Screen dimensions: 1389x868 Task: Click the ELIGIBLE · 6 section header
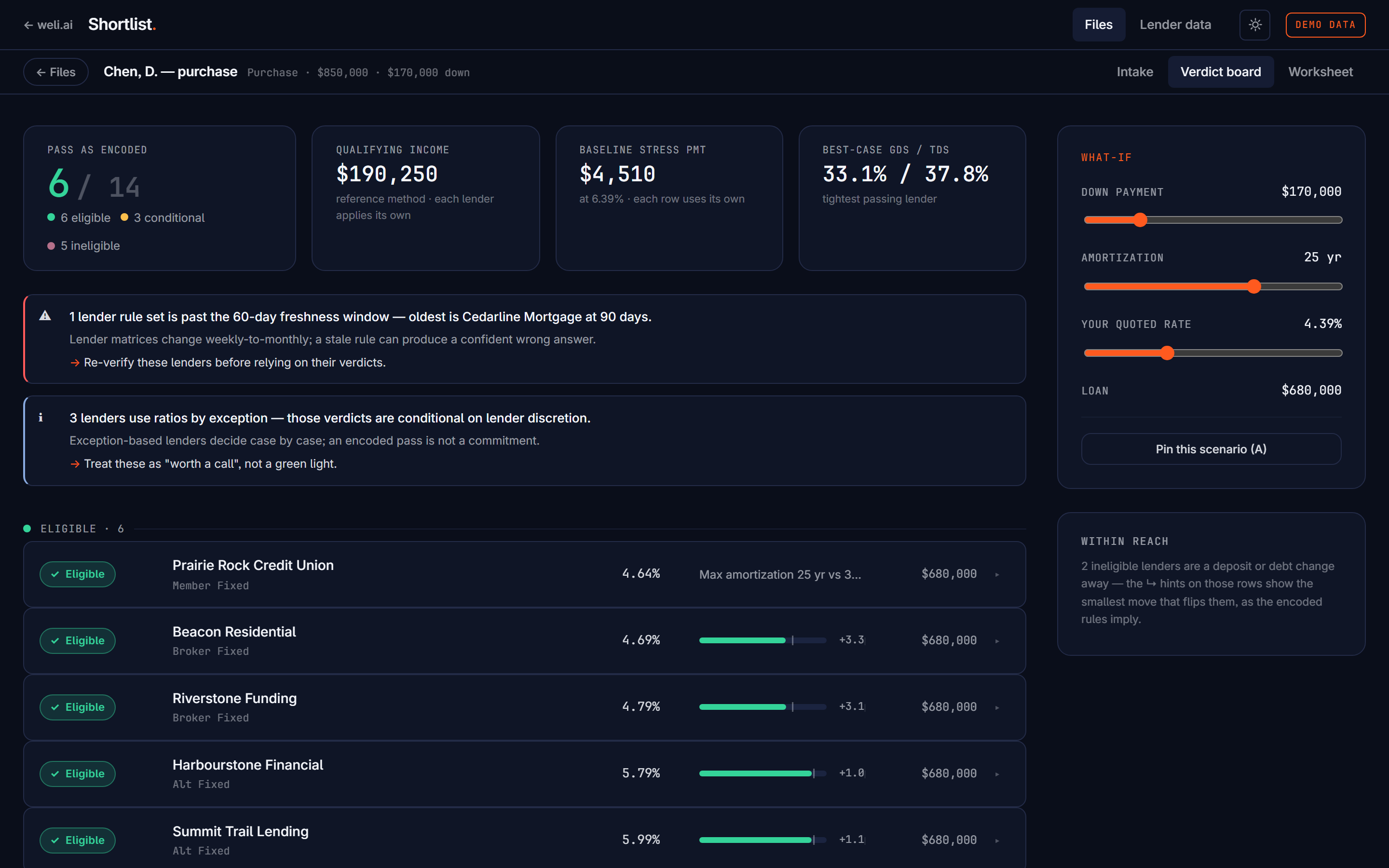tap(74, 529)
